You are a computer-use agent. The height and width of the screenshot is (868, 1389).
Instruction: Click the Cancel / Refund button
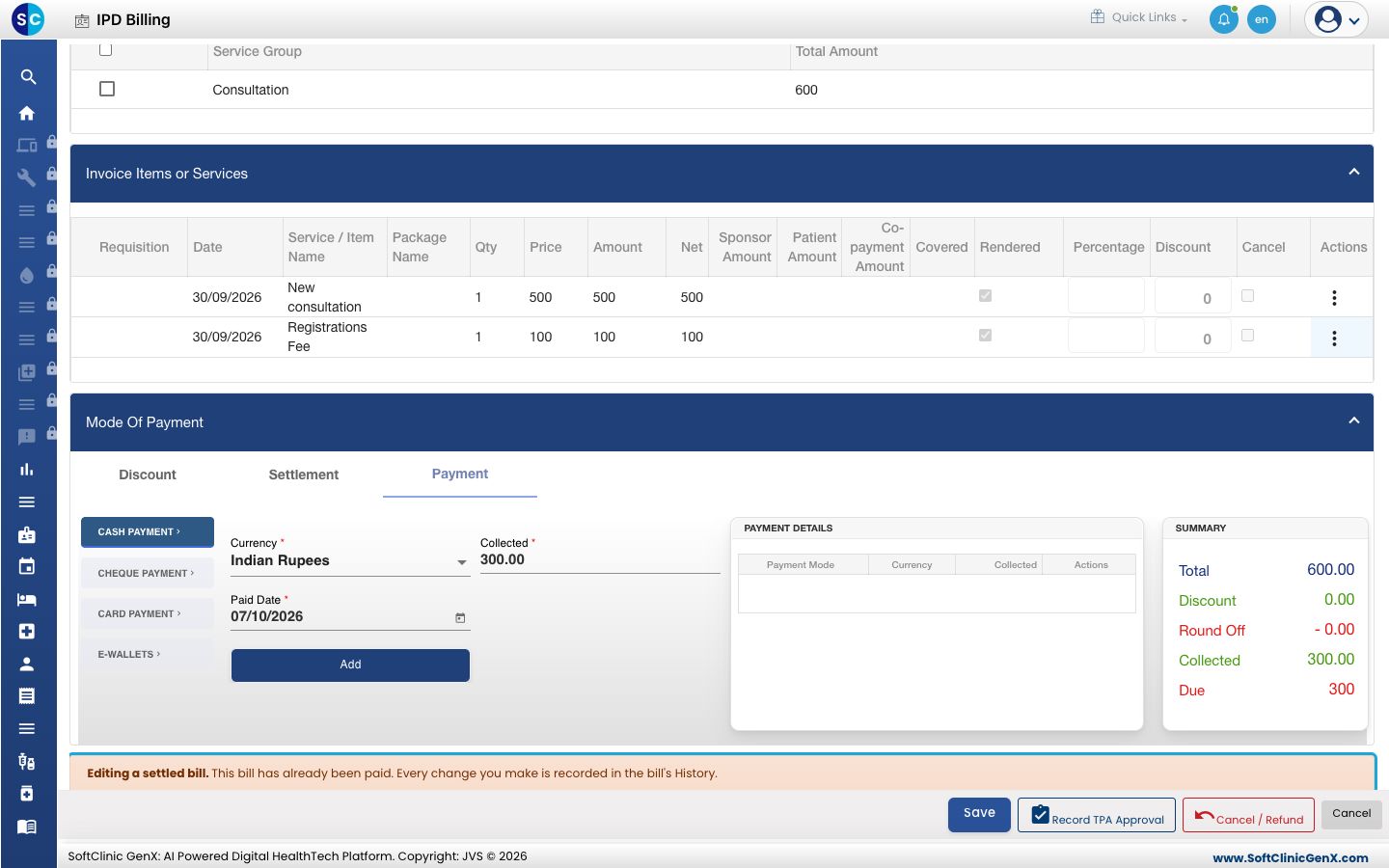[1248, 815]
